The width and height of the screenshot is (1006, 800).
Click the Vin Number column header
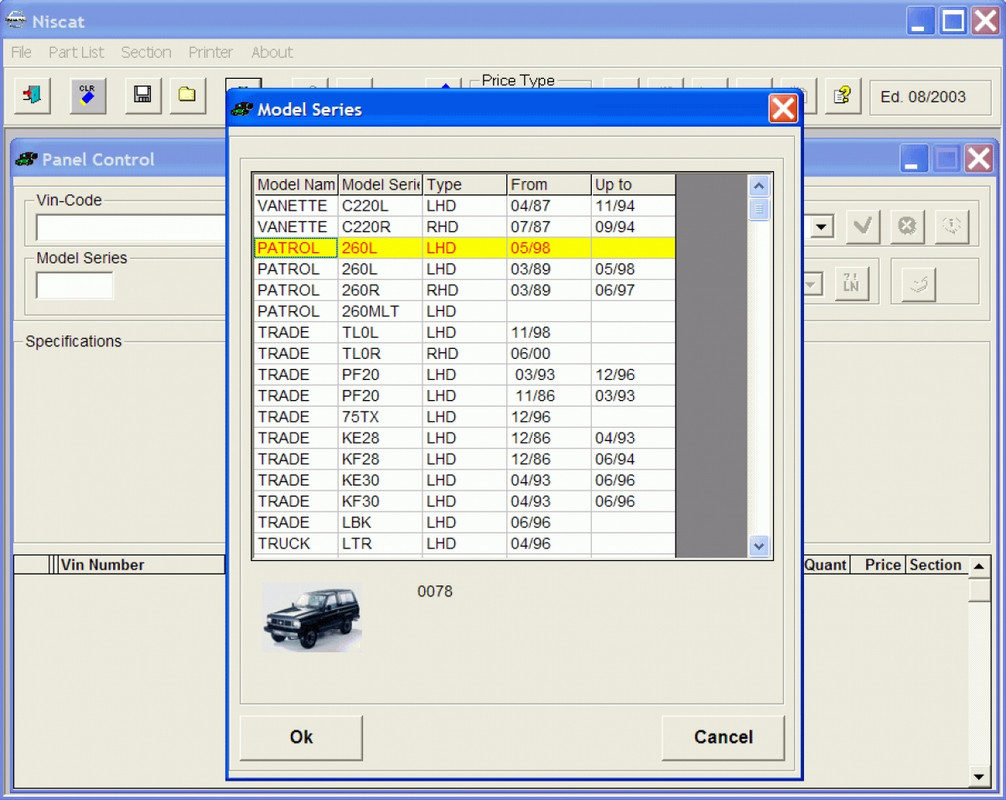pos(141,565)
